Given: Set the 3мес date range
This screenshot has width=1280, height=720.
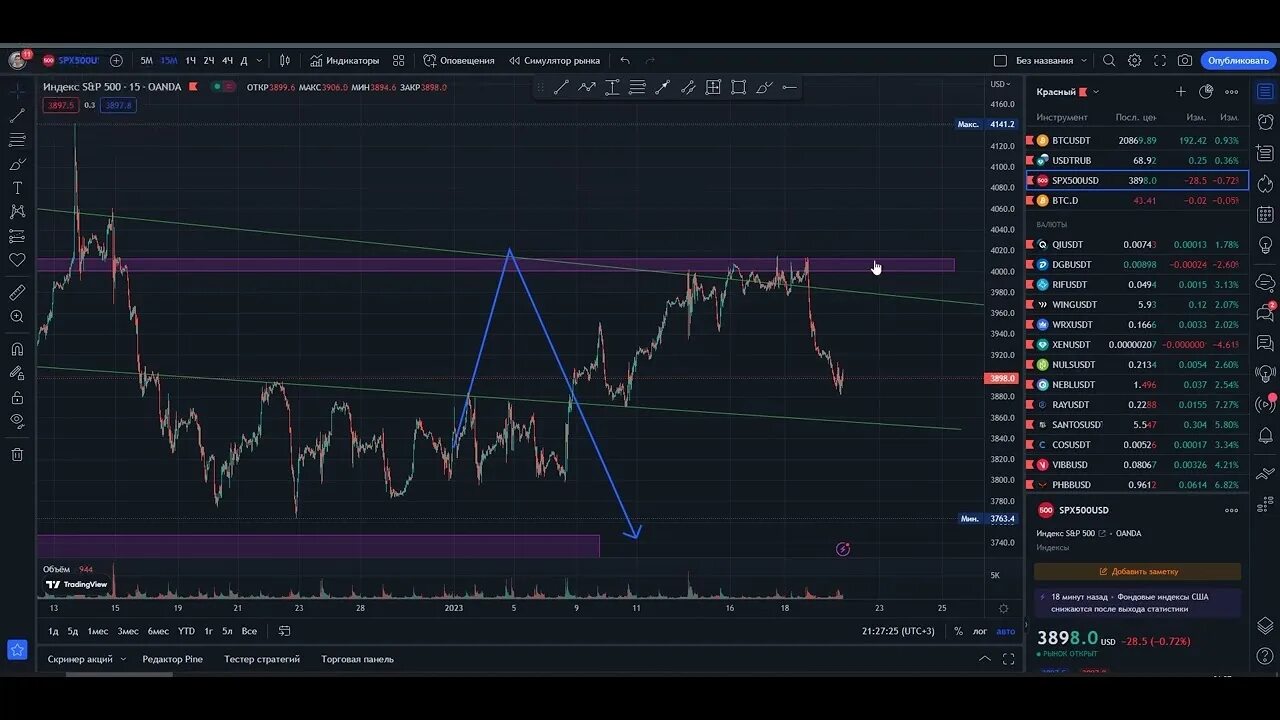Looking at the screenshot, I should click(x=128, y=631).
